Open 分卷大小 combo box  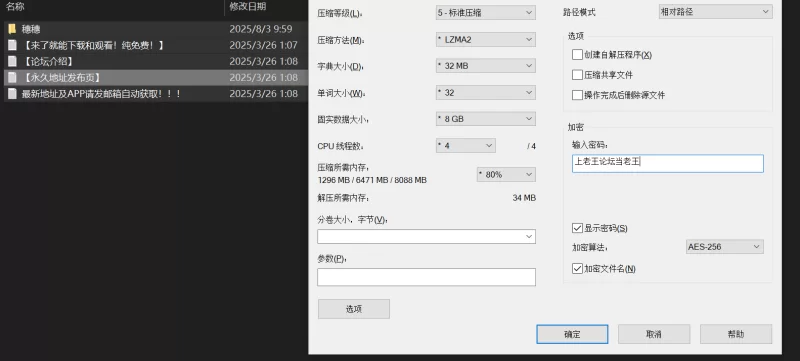(426, 237)
